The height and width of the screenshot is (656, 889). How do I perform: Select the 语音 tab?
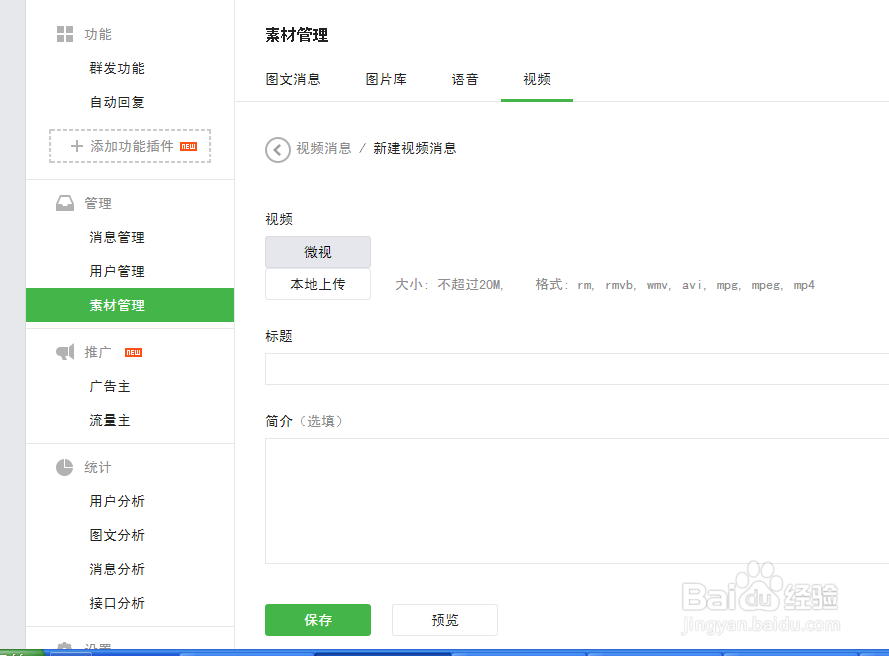[x=465, y=79]
